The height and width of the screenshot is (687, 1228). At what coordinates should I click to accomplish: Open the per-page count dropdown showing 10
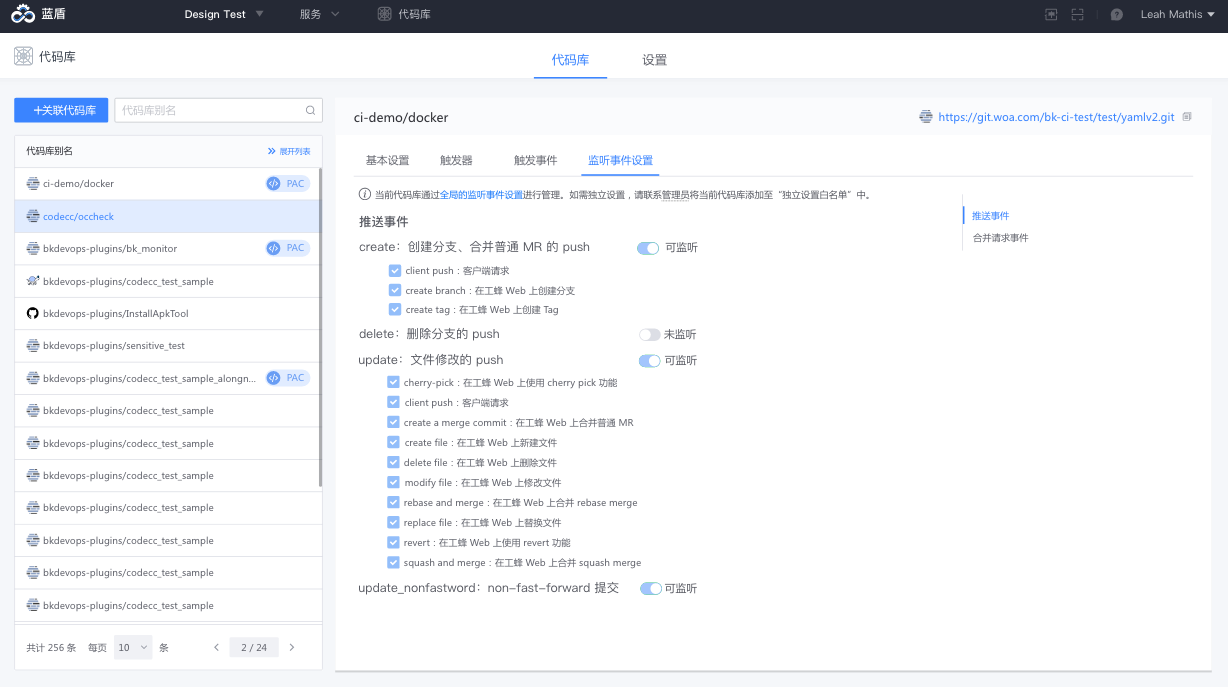tap(132, 647)
